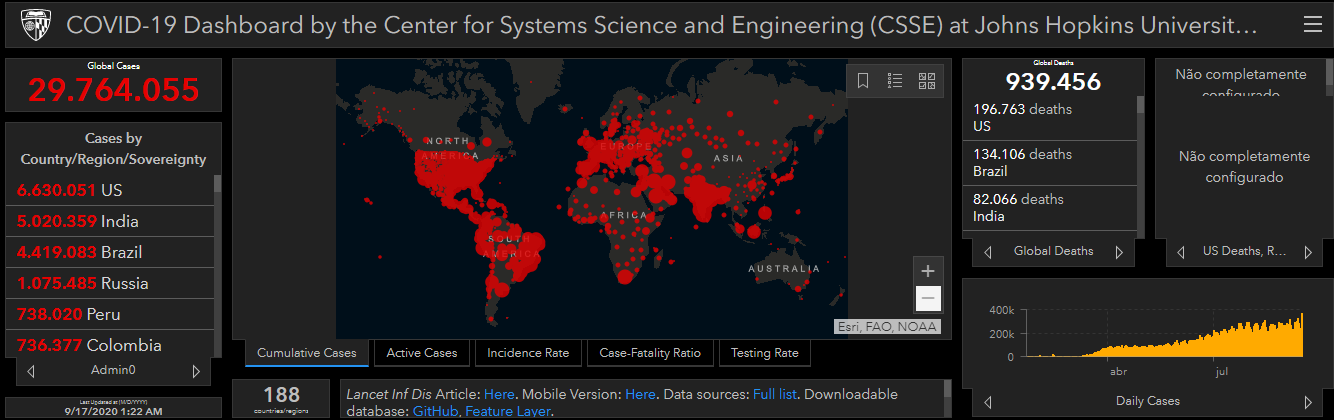Switch to Incidence Rate tab

[x=528, y=353]
